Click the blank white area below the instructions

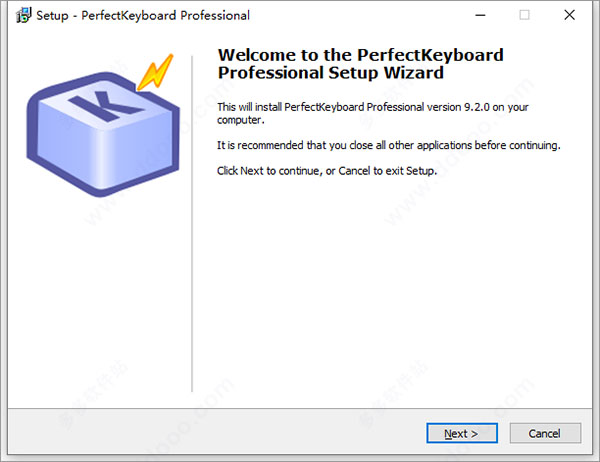(390, 287)
